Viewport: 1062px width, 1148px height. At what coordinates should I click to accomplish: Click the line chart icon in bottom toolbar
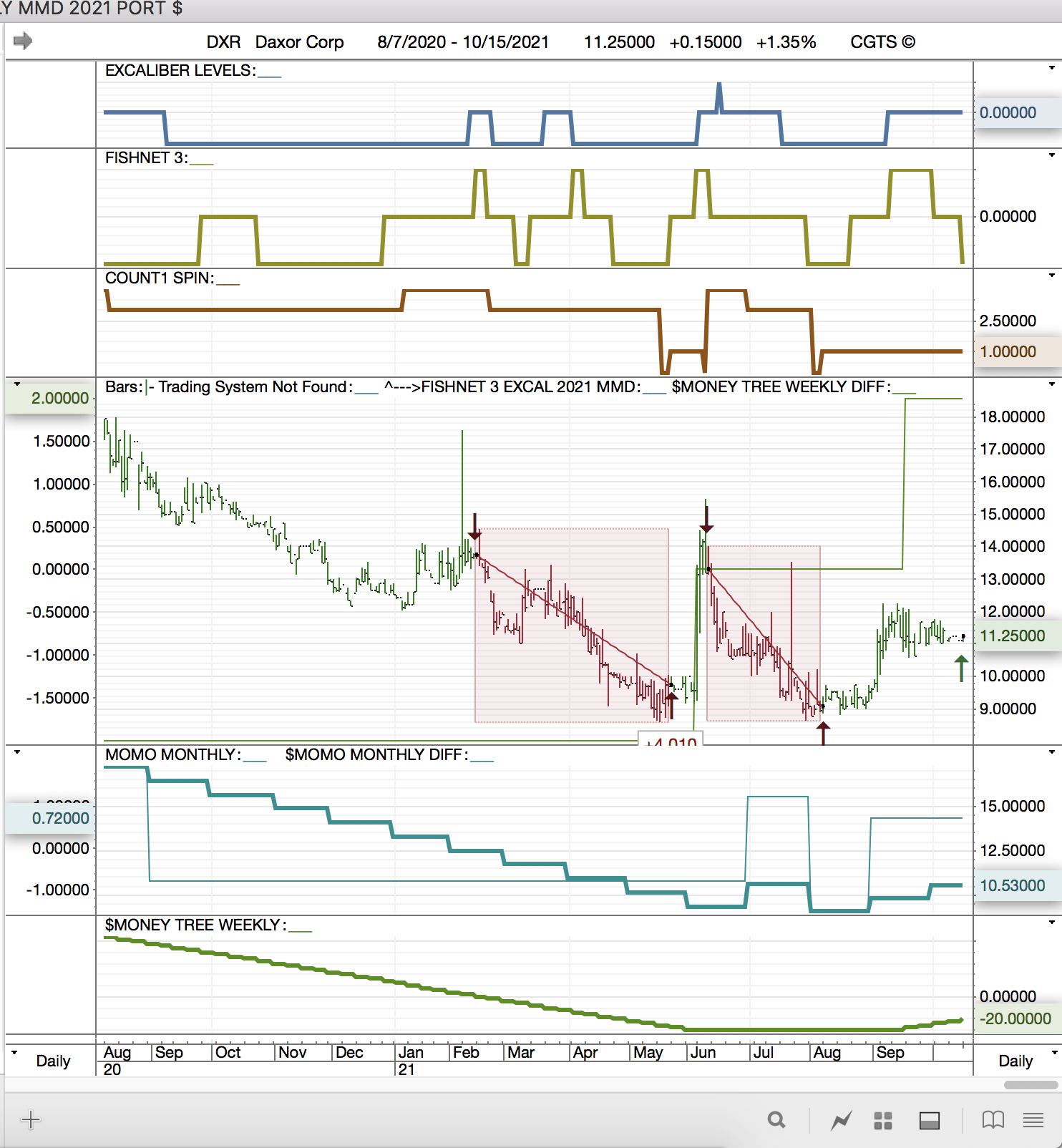tap(842, 1120)
